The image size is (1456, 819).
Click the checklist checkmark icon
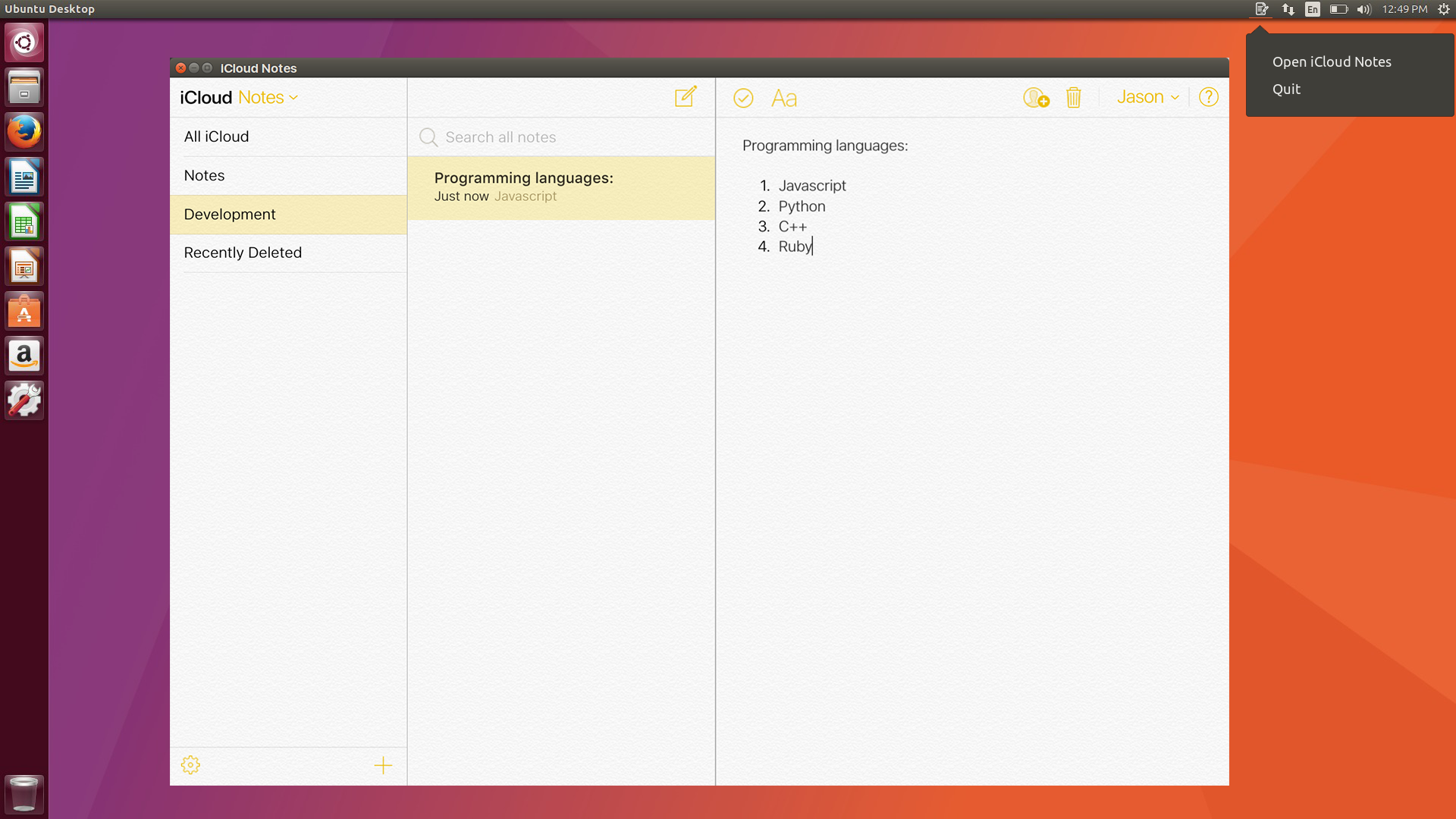coord(743,98)
